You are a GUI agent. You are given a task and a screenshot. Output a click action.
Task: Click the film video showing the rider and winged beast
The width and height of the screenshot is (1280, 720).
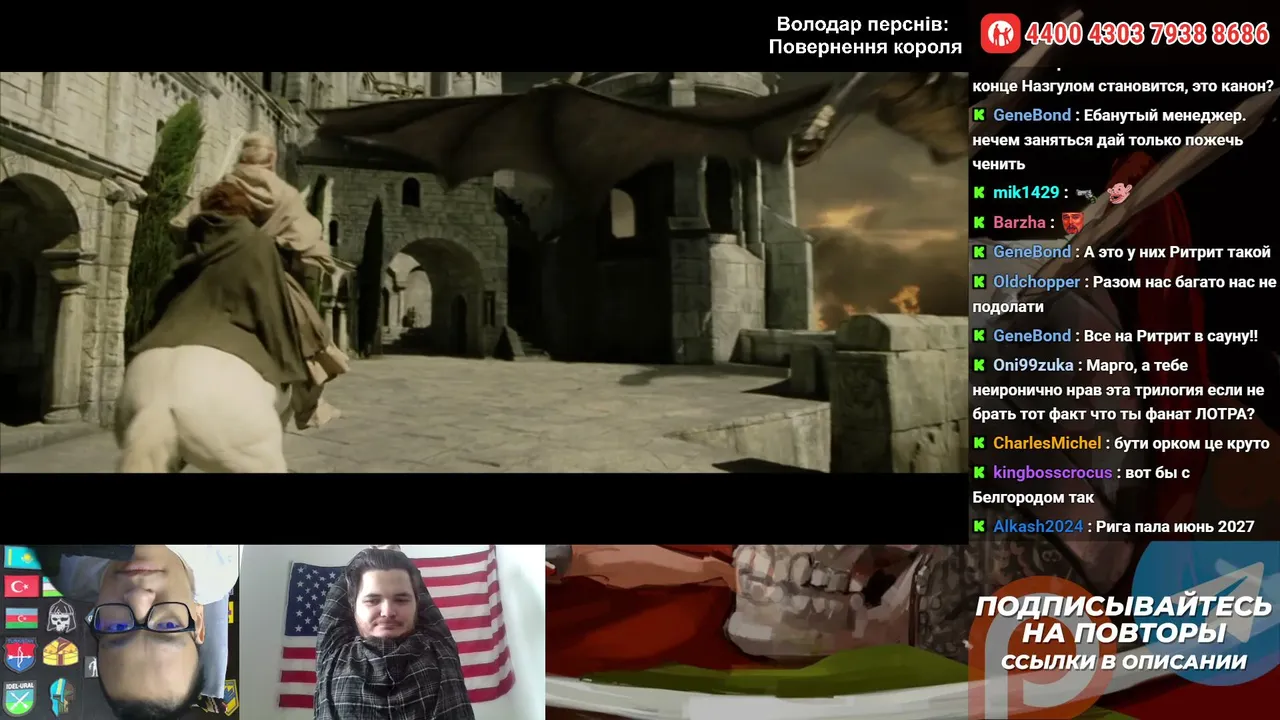484,272
